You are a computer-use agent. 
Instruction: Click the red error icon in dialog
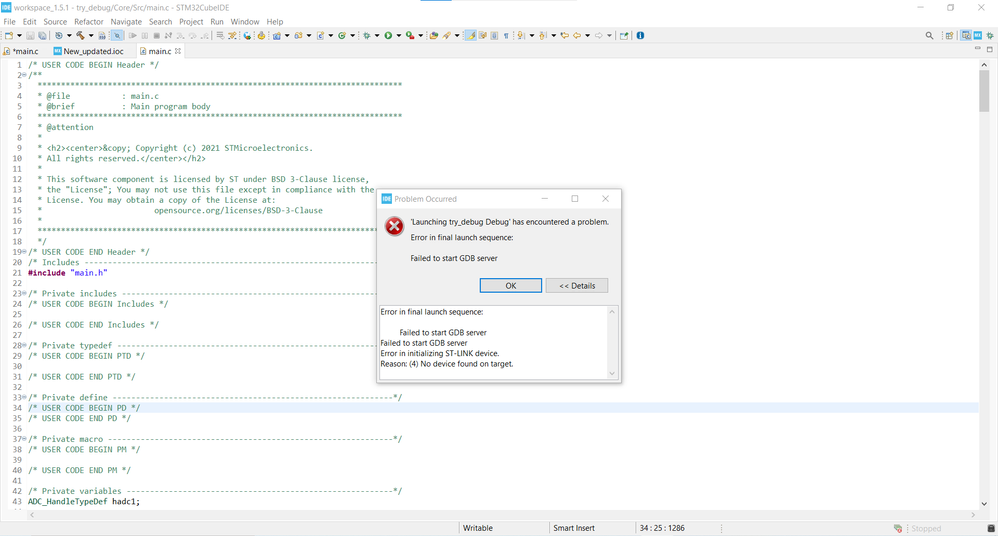(x=394, y=226)
